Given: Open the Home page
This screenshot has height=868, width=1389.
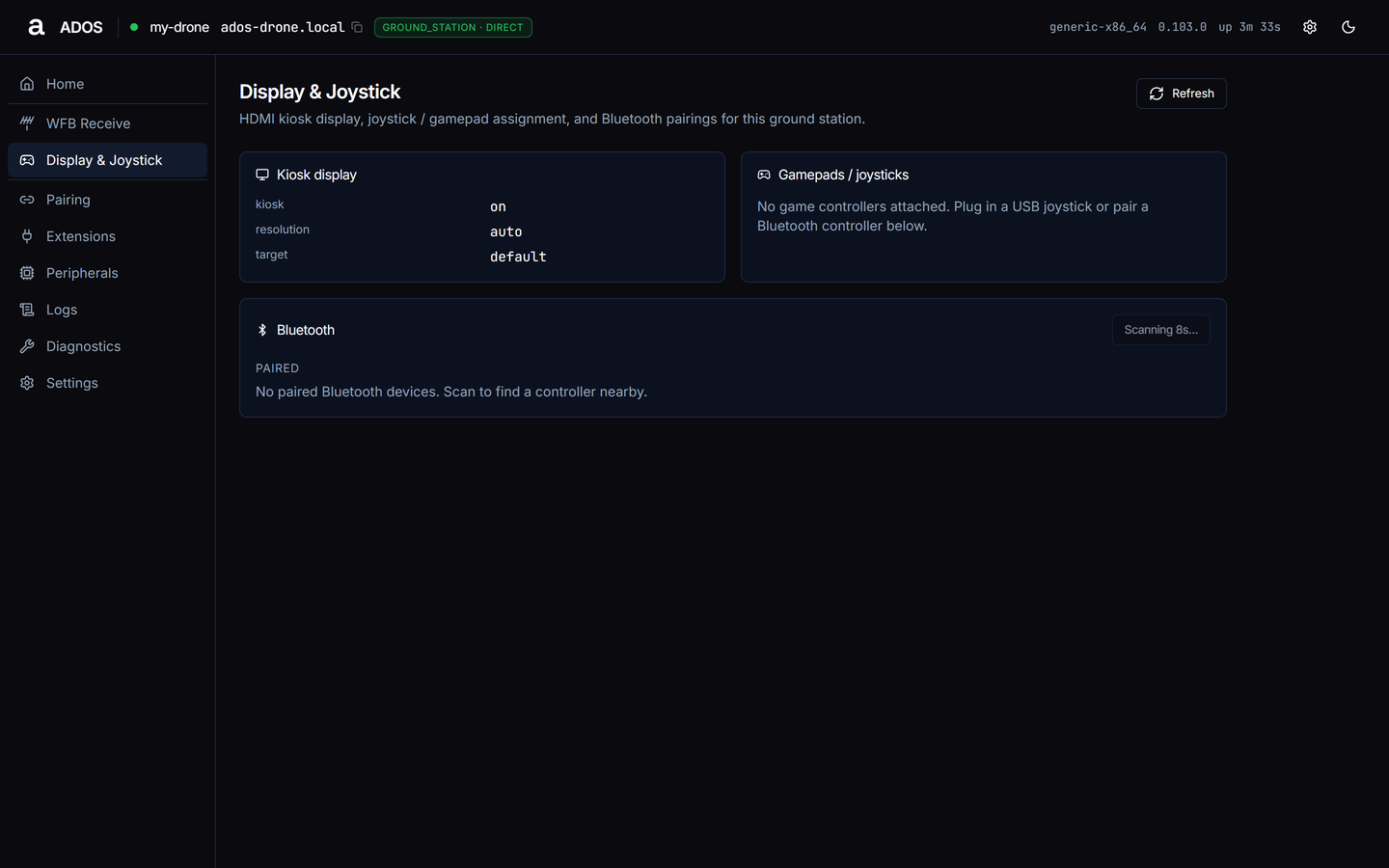Looking at the screenshot, I should tap(107, 84).
